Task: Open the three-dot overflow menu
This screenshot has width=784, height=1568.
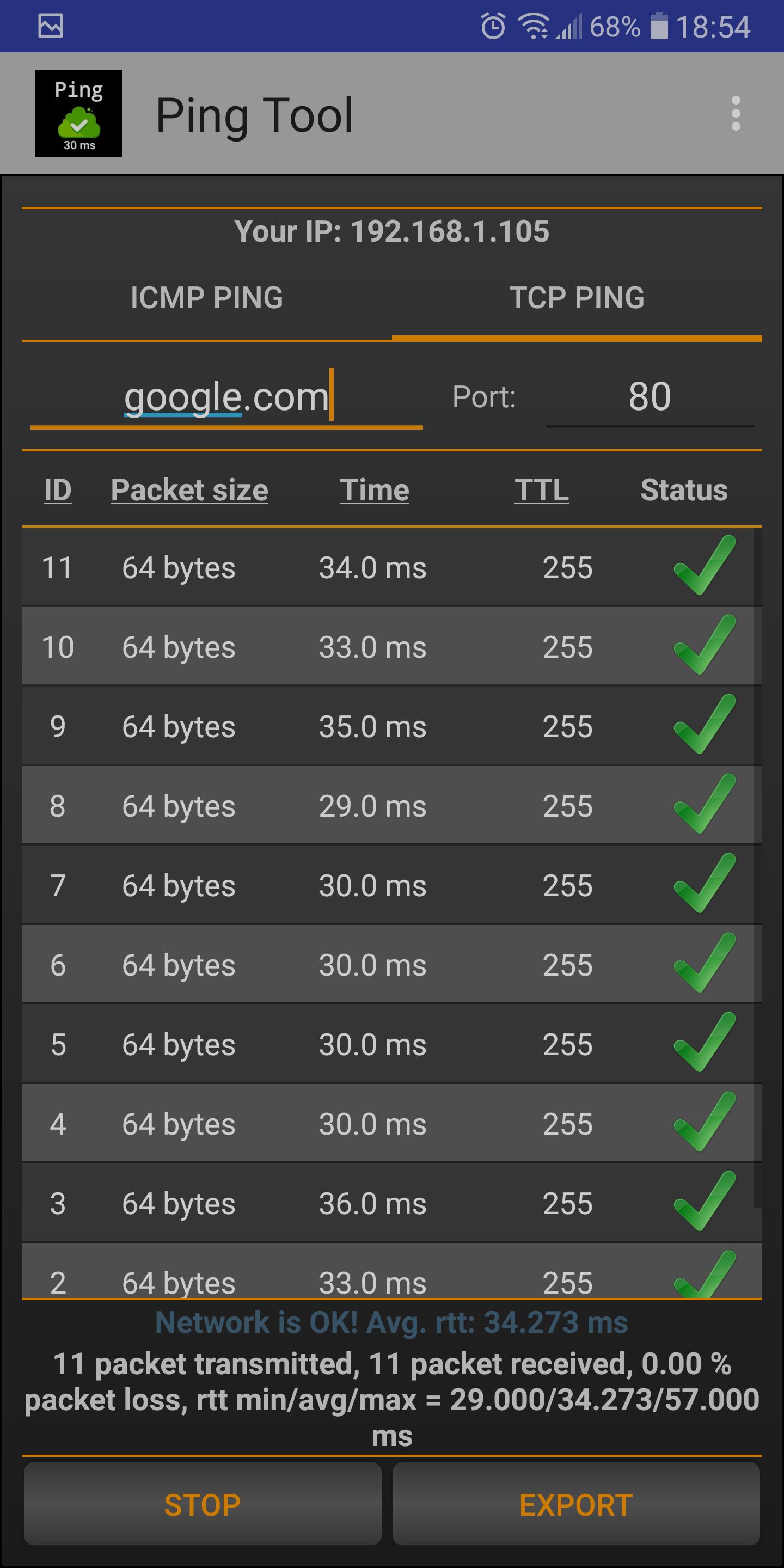Action: (x=736, y=113)
